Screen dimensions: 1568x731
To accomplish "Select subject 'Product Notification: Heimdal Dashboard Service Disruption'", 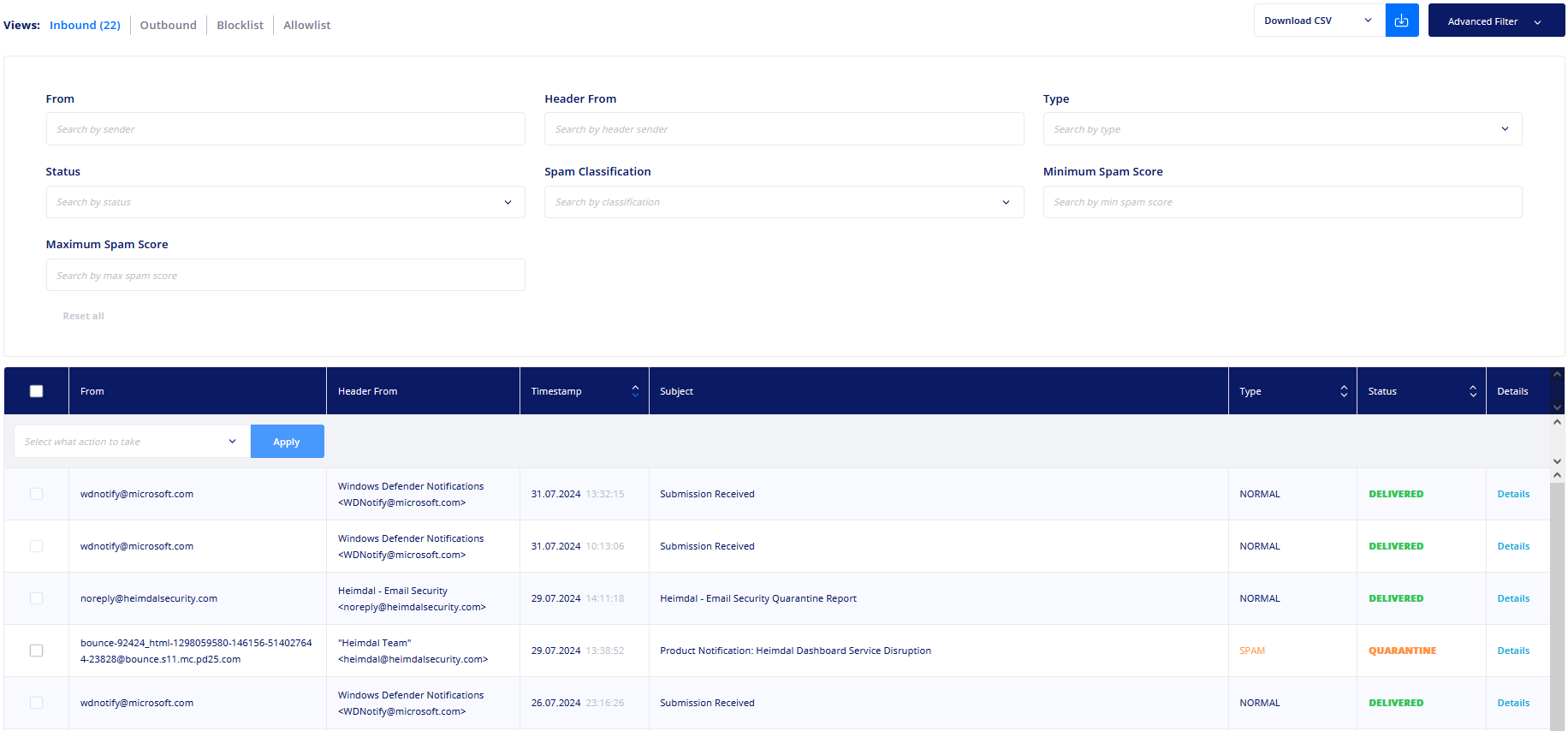I will click(x=795, y=651).
